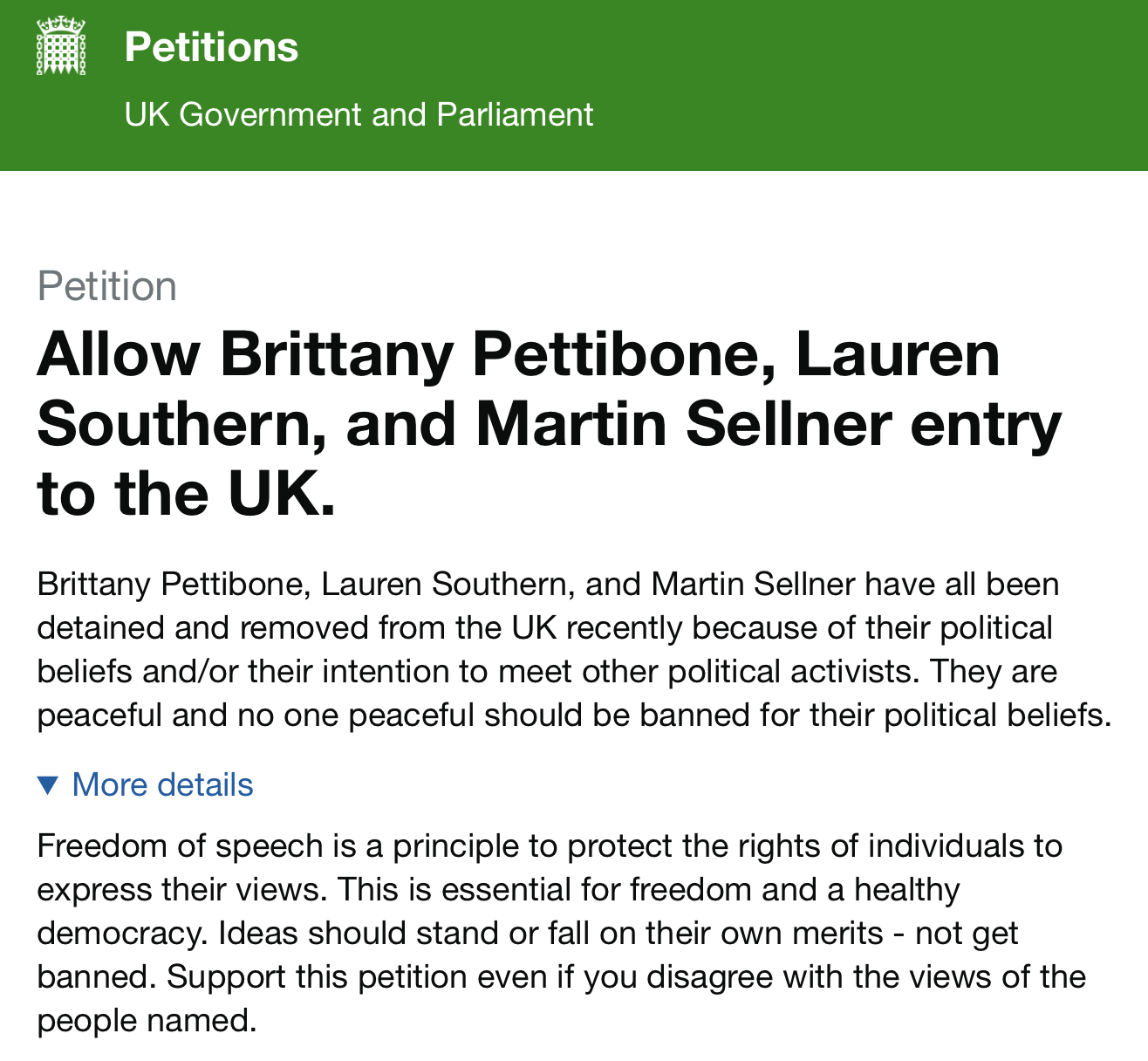
Task: Click the line starting express their views
Action: [x=498, y=889]
